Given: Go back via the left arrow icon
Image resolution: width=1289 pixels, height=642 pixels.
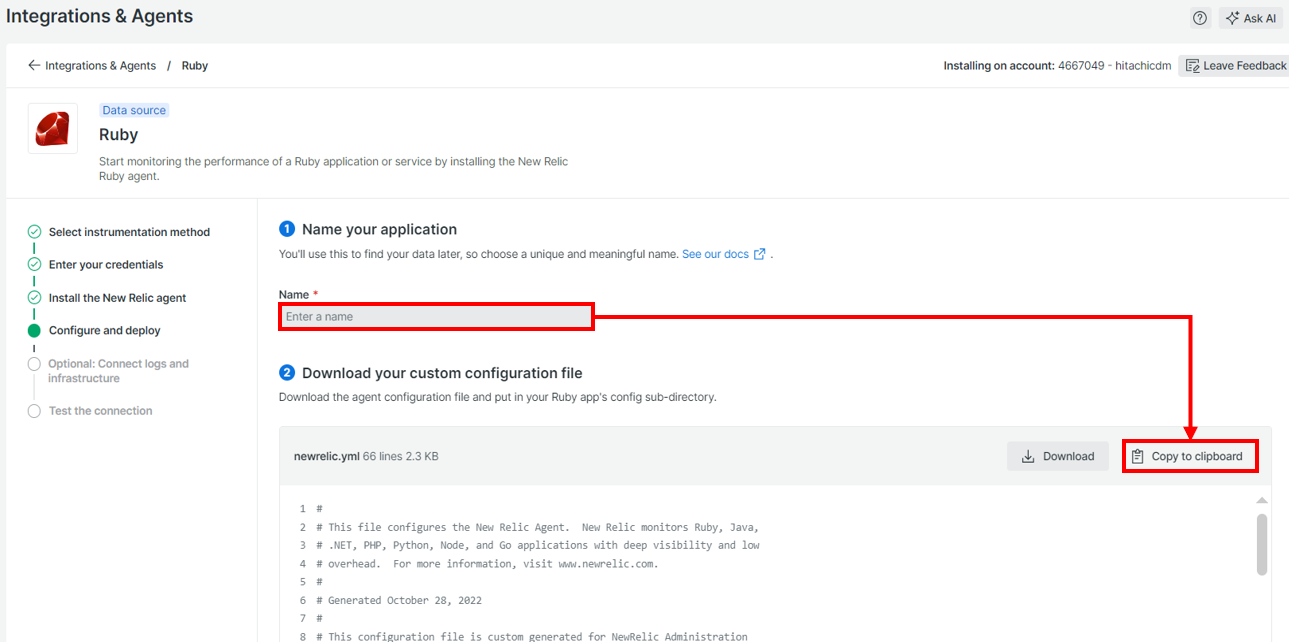Looking at the screenshot, I should 34,65.
